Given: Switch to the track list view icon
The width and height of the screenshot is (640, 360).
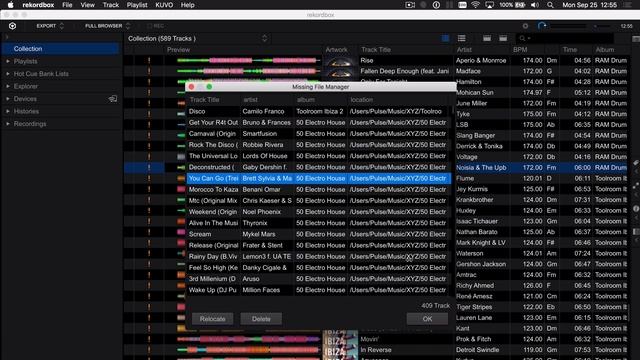Looking at the screenshot, I should (462, 38).
